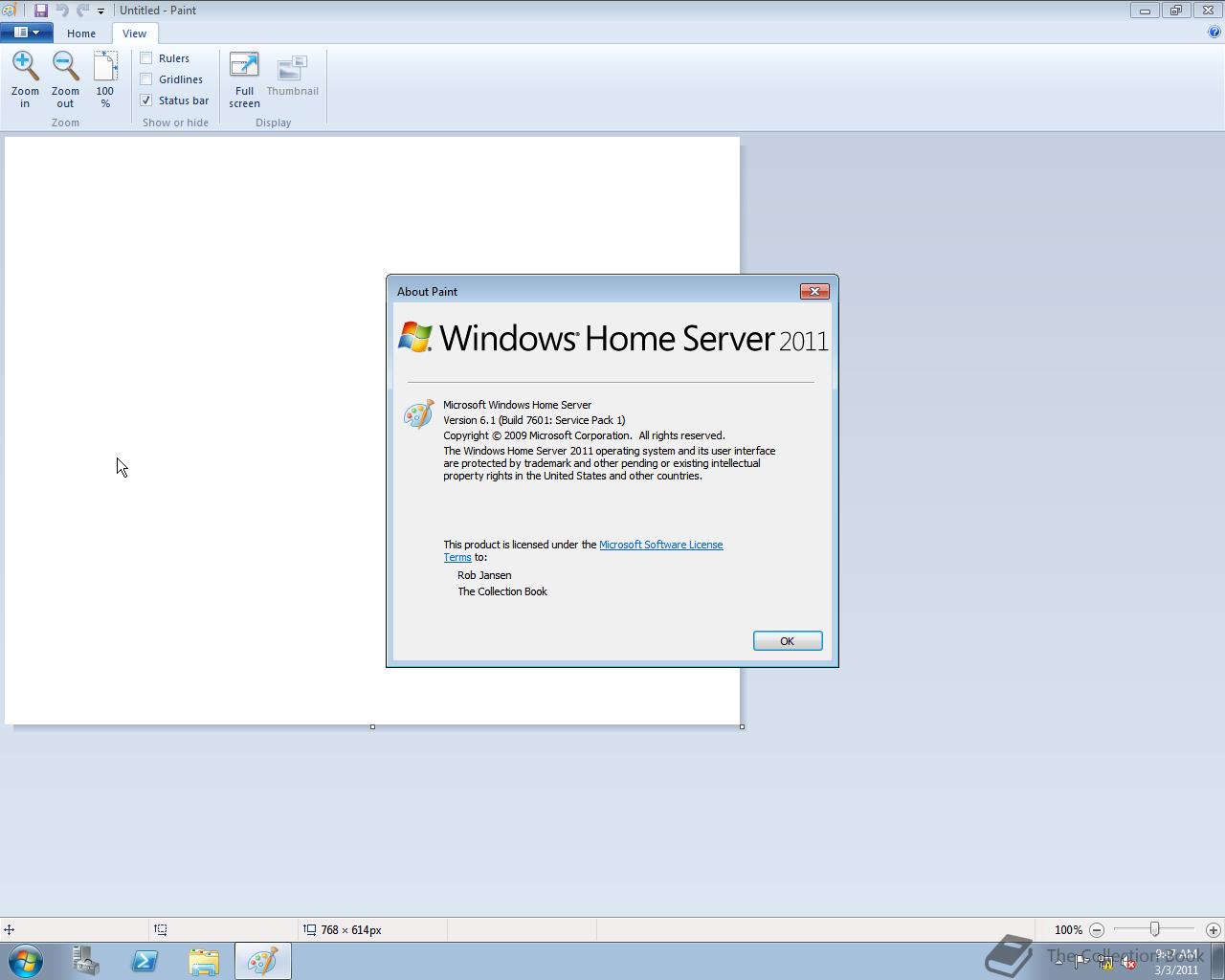Minimize the Paint window
1225x980 pixels.
tap(1145, 11)
